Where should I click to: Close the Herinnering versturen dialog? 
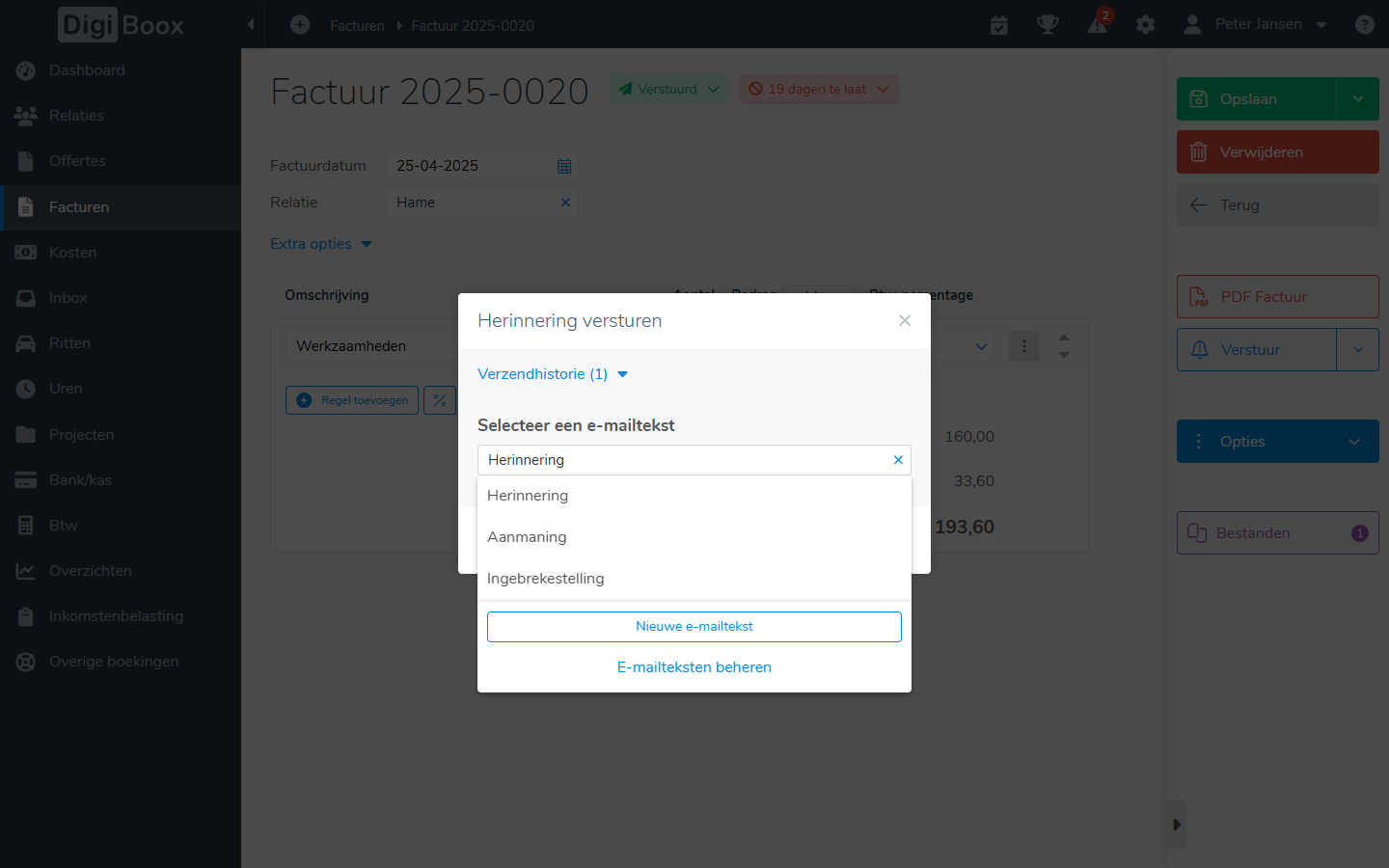(905, 320)
